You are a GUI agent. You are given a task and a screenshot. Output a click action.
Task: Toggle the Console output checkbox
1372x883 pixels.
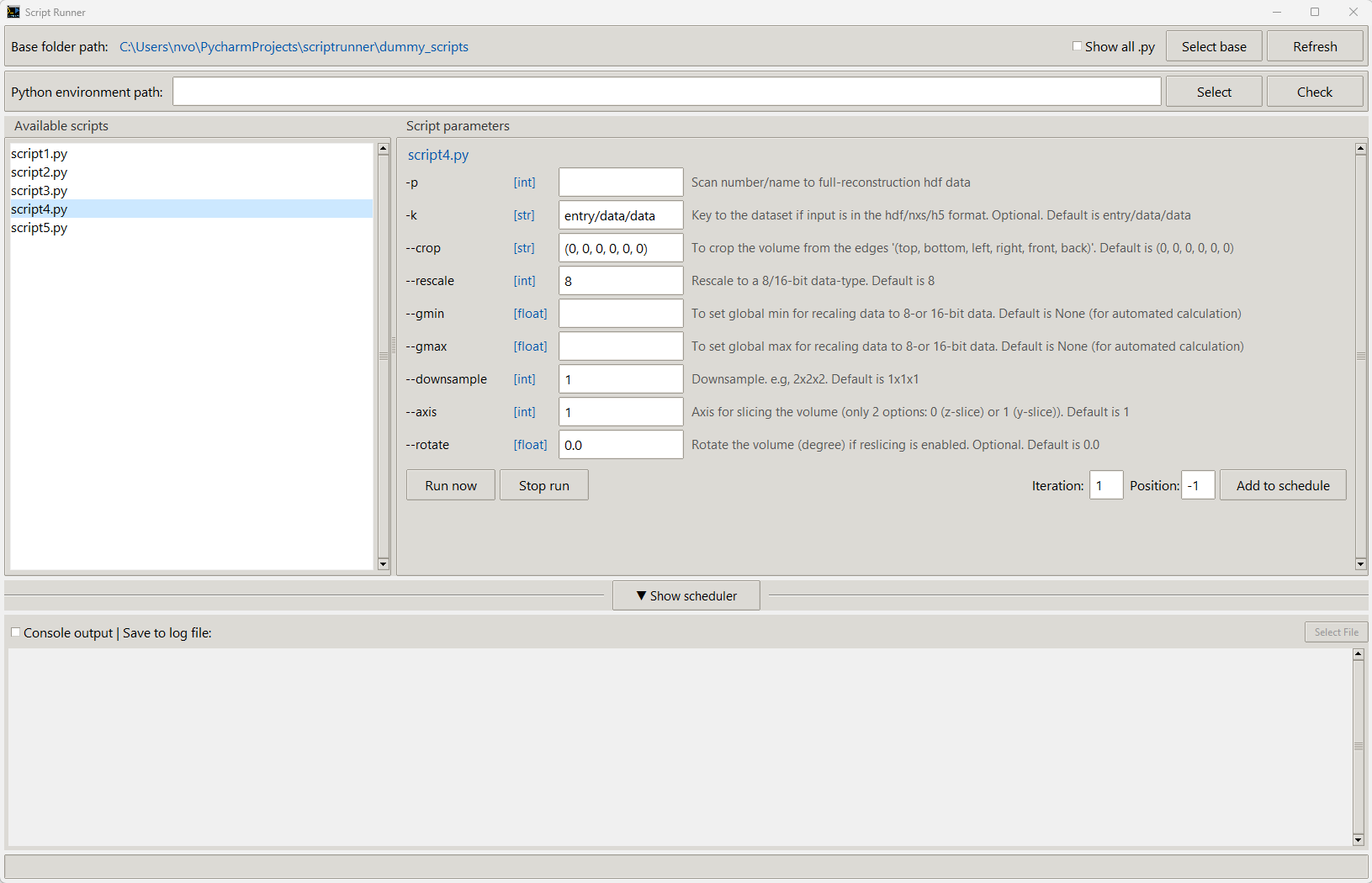[x=15, y=632]
